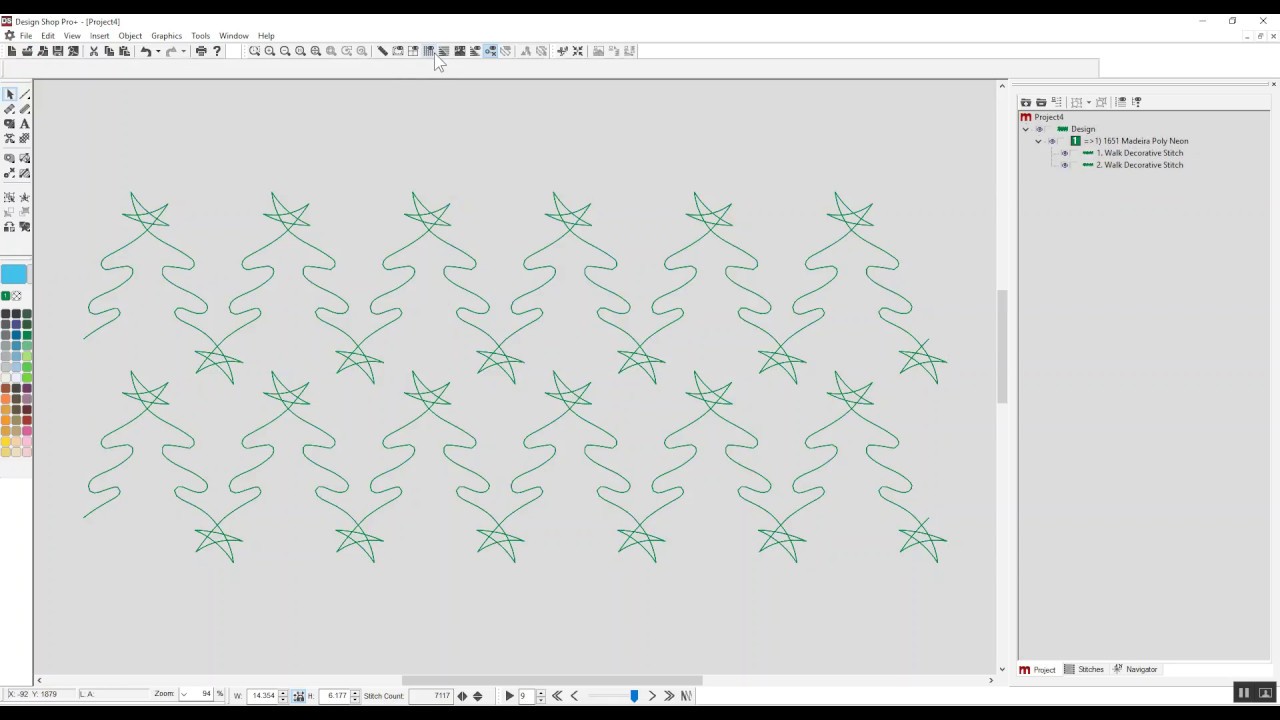Click the eye tree icon at end of panel toolbar
The width and height of the screenshot is (1280, 720).
pyautogui.click(x=1137, y=102)
